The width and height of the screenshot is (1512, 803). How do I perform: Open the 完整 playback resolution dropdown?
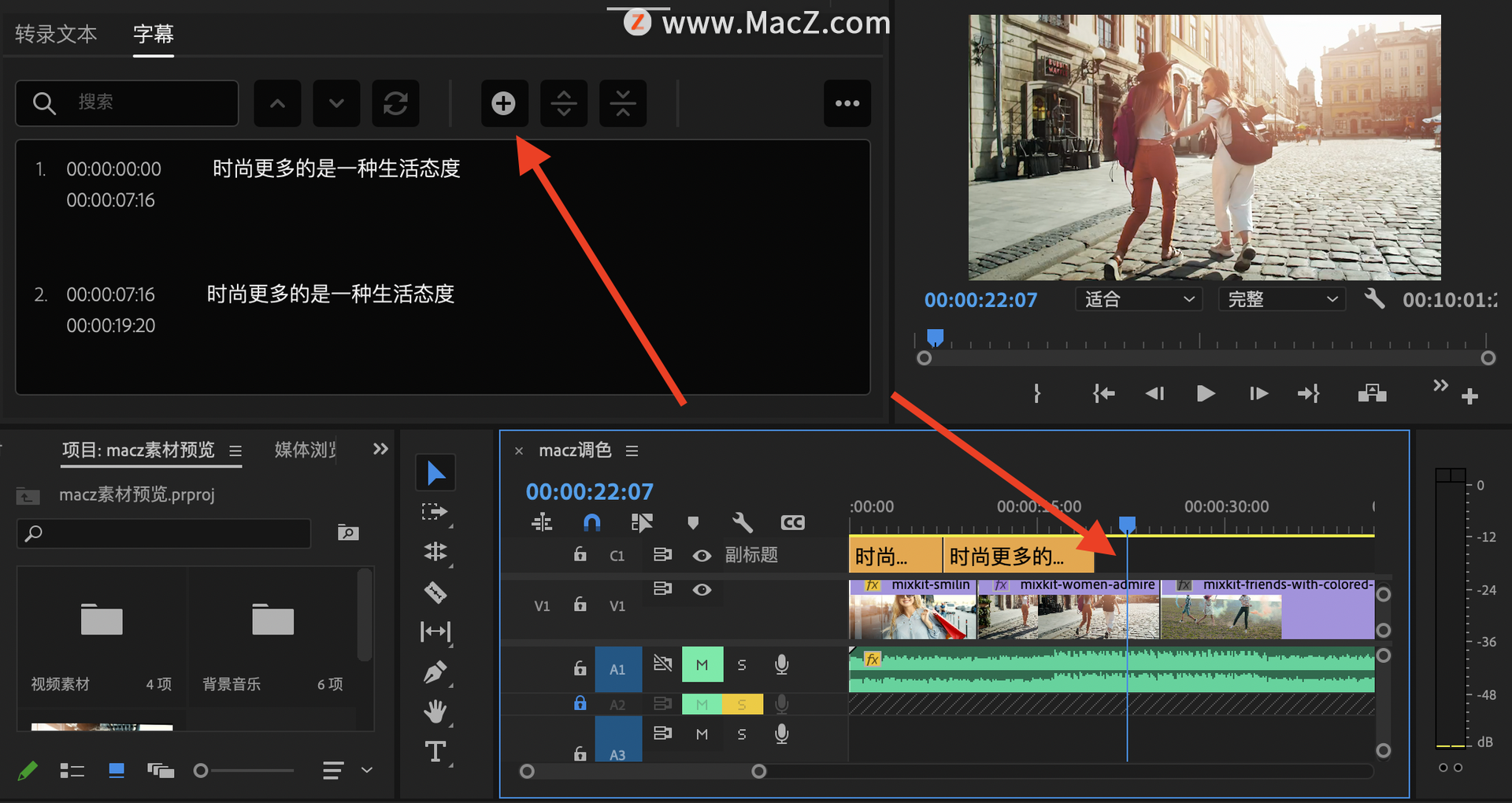click(x=1282, y=299)
